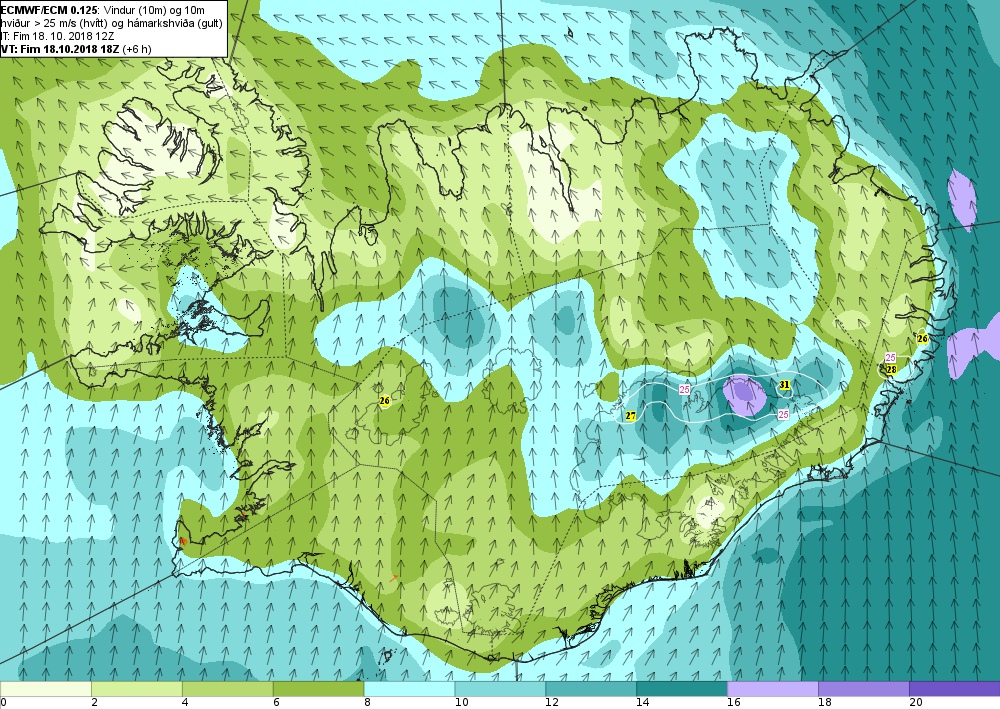Click the 10–12 m/s light teal legend swatch

(x=500, y=689)
